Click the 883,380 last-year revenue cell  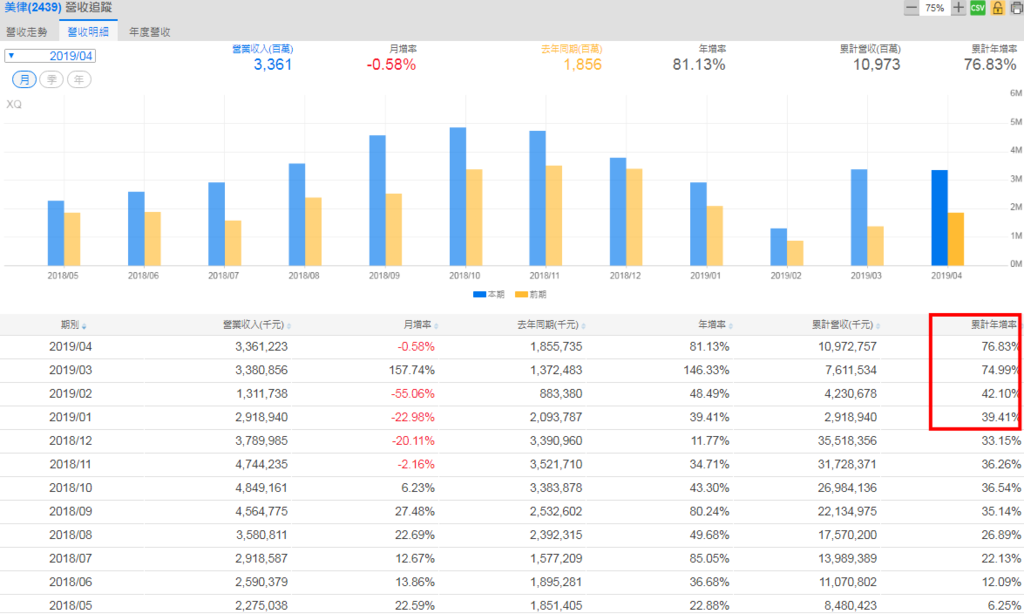(x=560, y=394)
